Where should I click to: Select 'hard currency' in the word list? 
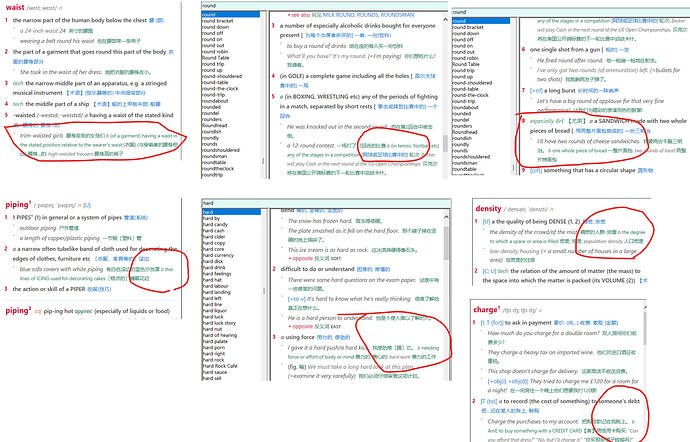(218, 255)
